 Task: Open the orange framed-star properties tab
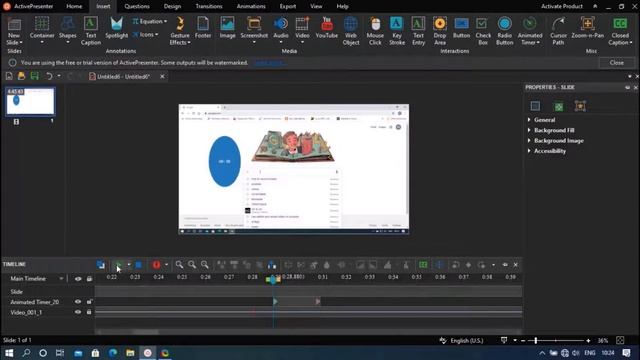(x=580, y=106)
